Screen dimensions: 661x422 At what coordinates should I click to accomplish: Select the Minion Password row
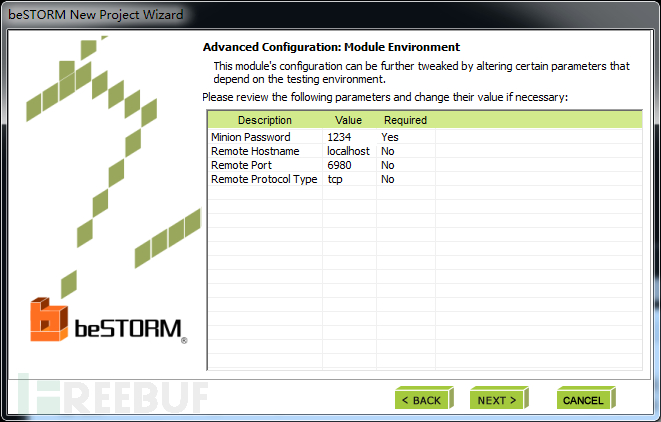(x=425, y=137)
